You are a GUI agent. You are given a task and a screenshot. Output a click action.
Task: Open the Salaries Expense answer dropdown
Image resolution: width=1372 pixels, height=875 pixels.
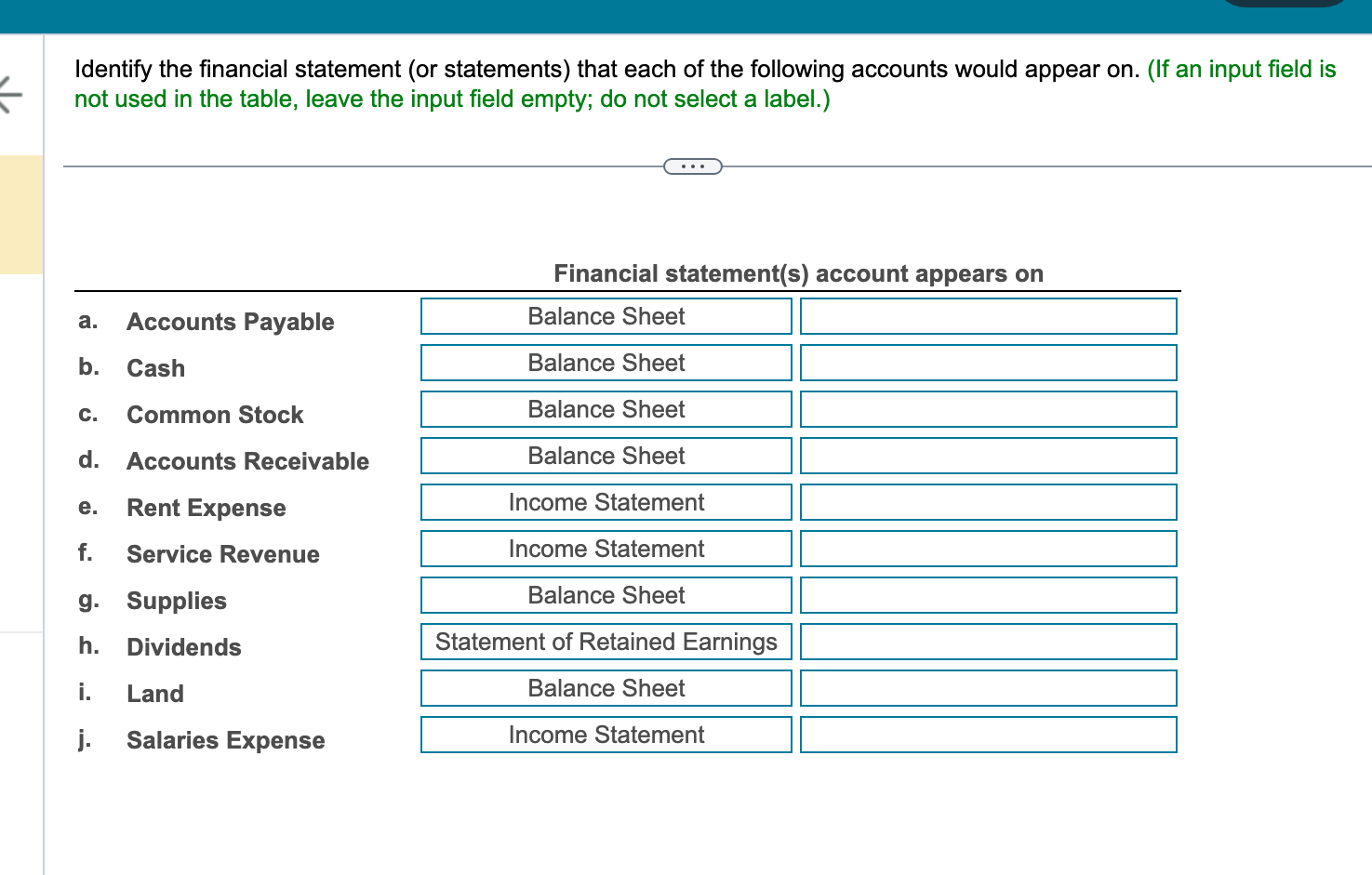pos(606,735)
